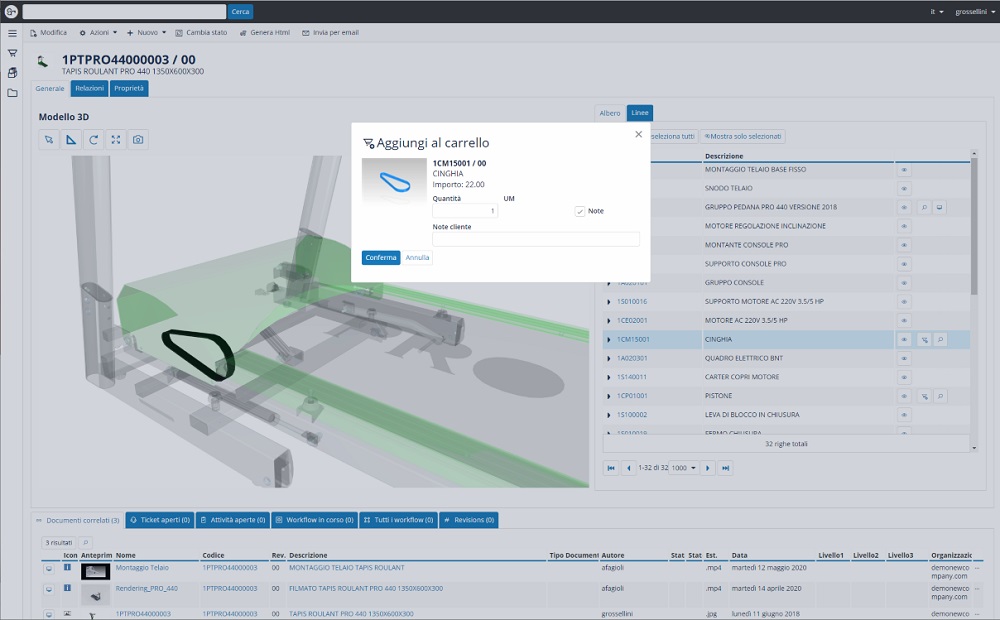Screen dimensions: 1000x620
Task: Go to next page of lines table
Action: pyautogui.click(x=707, y=468)
